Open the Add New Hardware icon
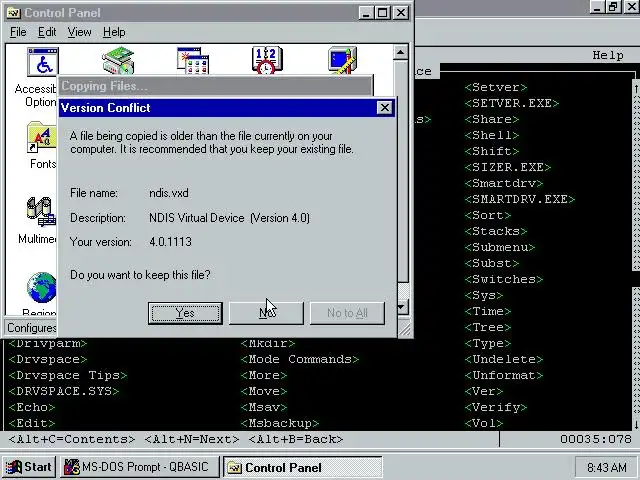 tap(118, 60)
